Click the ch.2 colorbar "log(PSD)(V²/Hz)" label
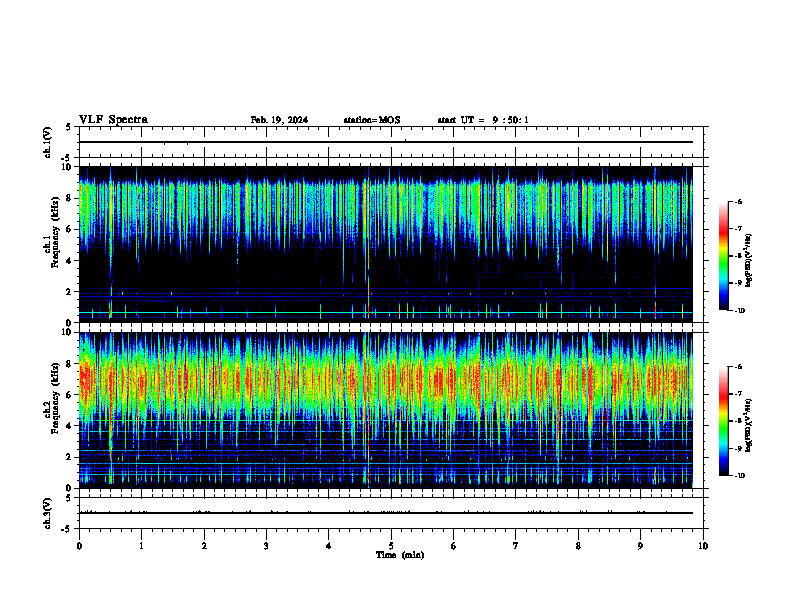This screenshot has width=792, height=612. 749,426
